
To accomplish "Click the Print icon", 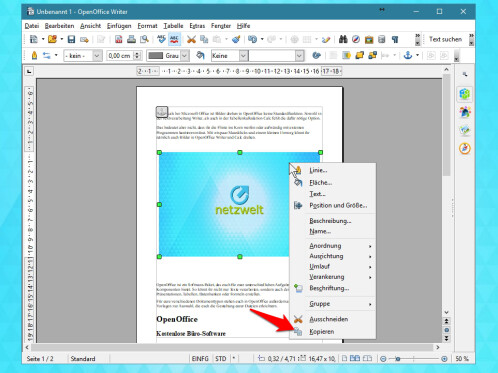I will [x=131, y=39].
